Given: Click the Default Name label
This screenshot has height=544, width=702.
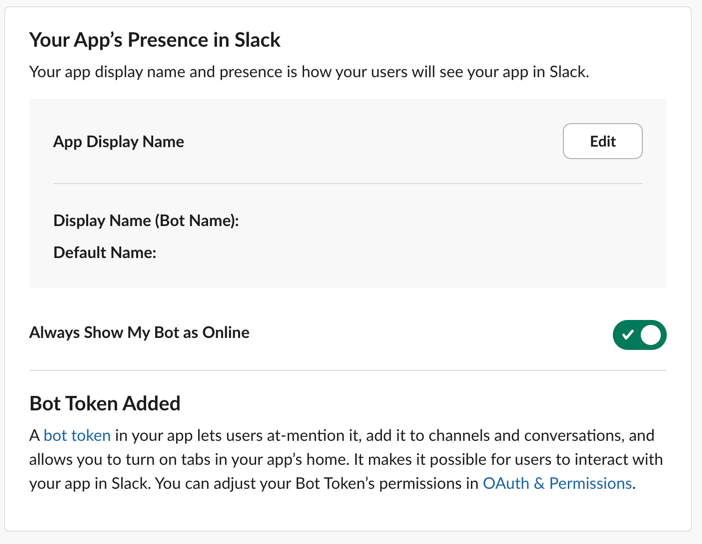Looking at the screenshot, I should click(x=104, y=252).
